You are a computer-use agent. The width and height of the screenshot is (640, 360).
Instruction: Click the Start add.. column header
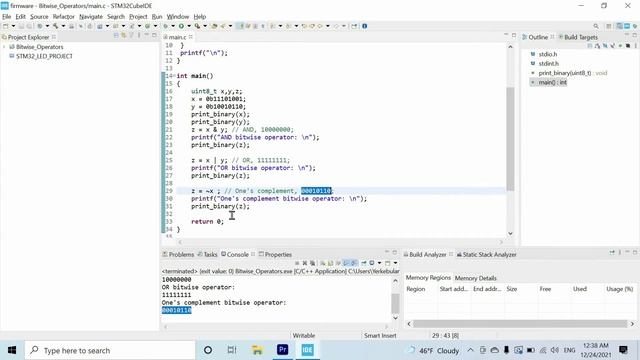[453, 289]
